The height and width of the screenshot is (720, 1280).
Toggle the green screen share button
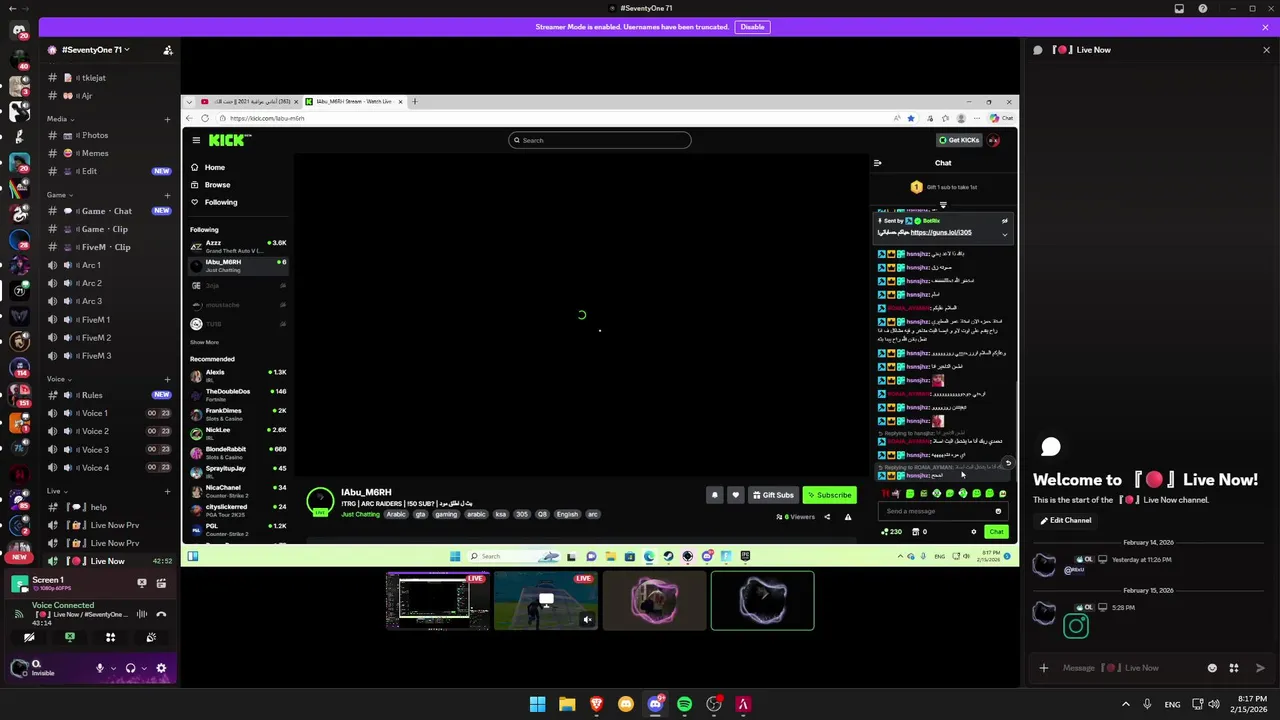(70, 637)
